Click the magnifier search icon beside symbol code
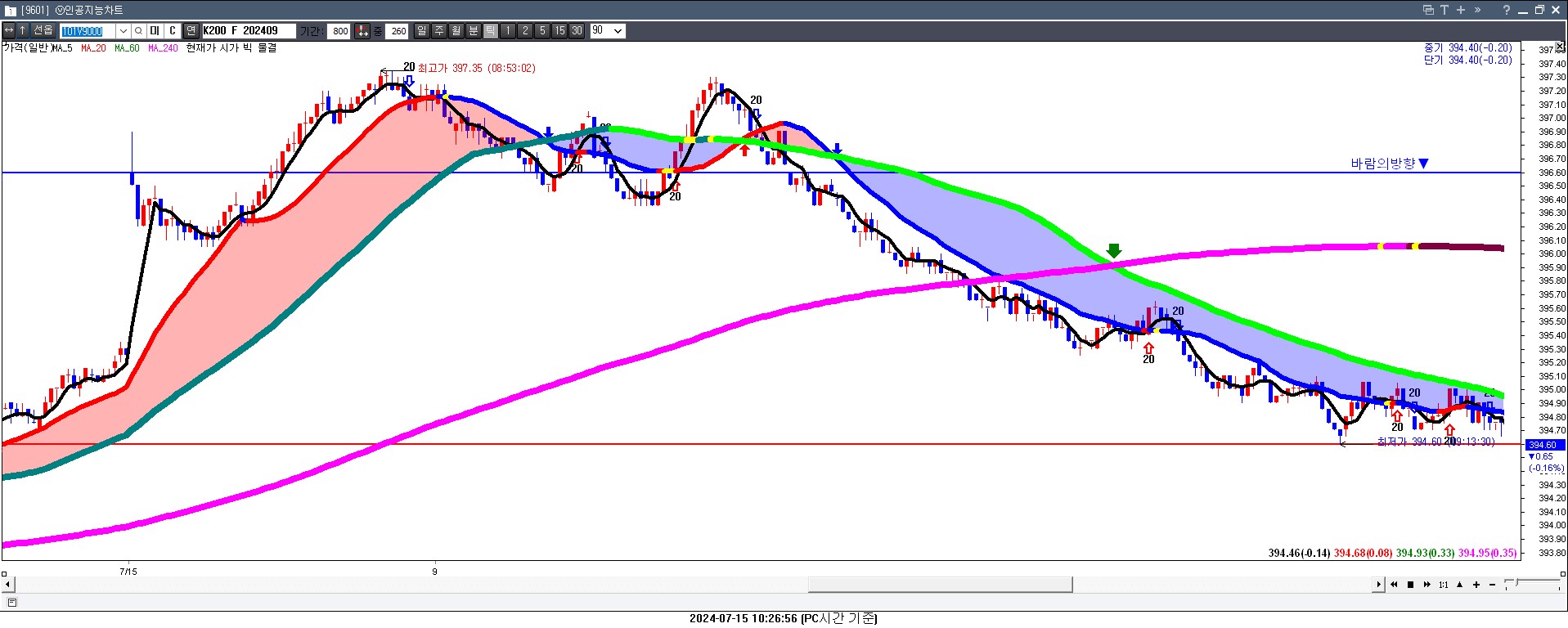 pos(139,31)
